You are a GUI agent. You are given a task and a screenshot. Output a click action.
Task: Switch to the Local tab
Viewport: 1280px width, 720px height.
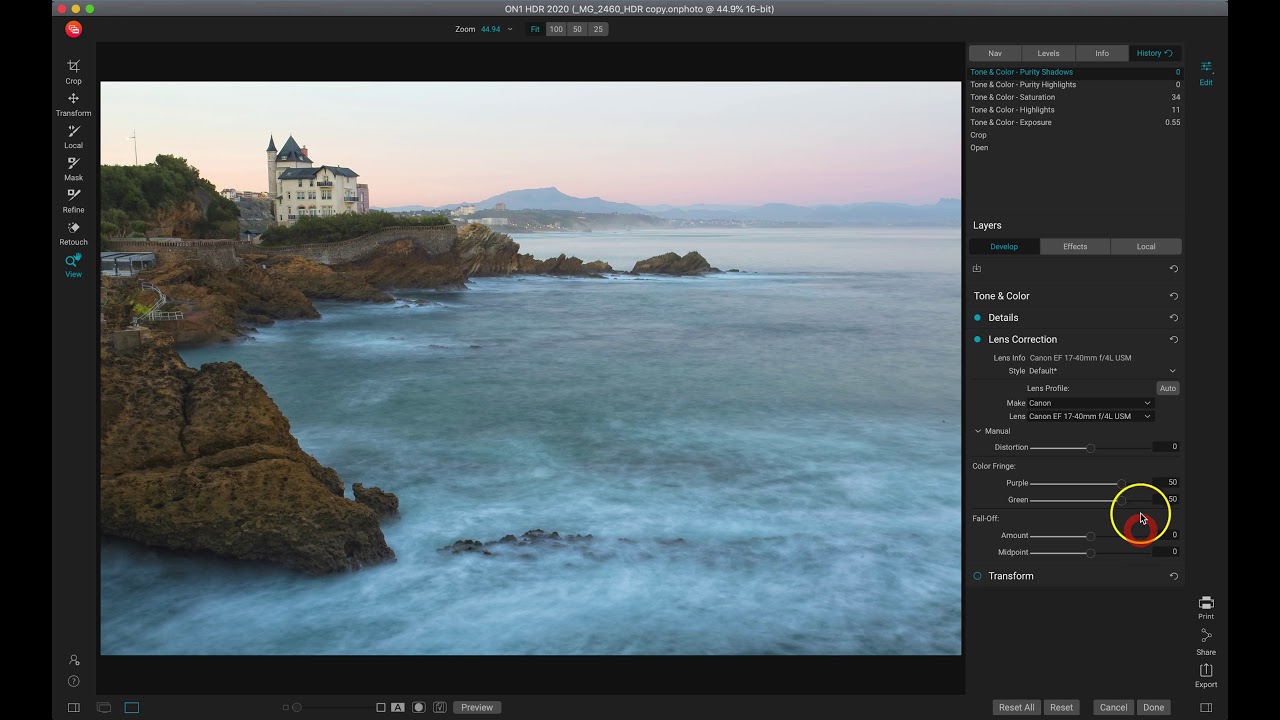click(1146, 247)
